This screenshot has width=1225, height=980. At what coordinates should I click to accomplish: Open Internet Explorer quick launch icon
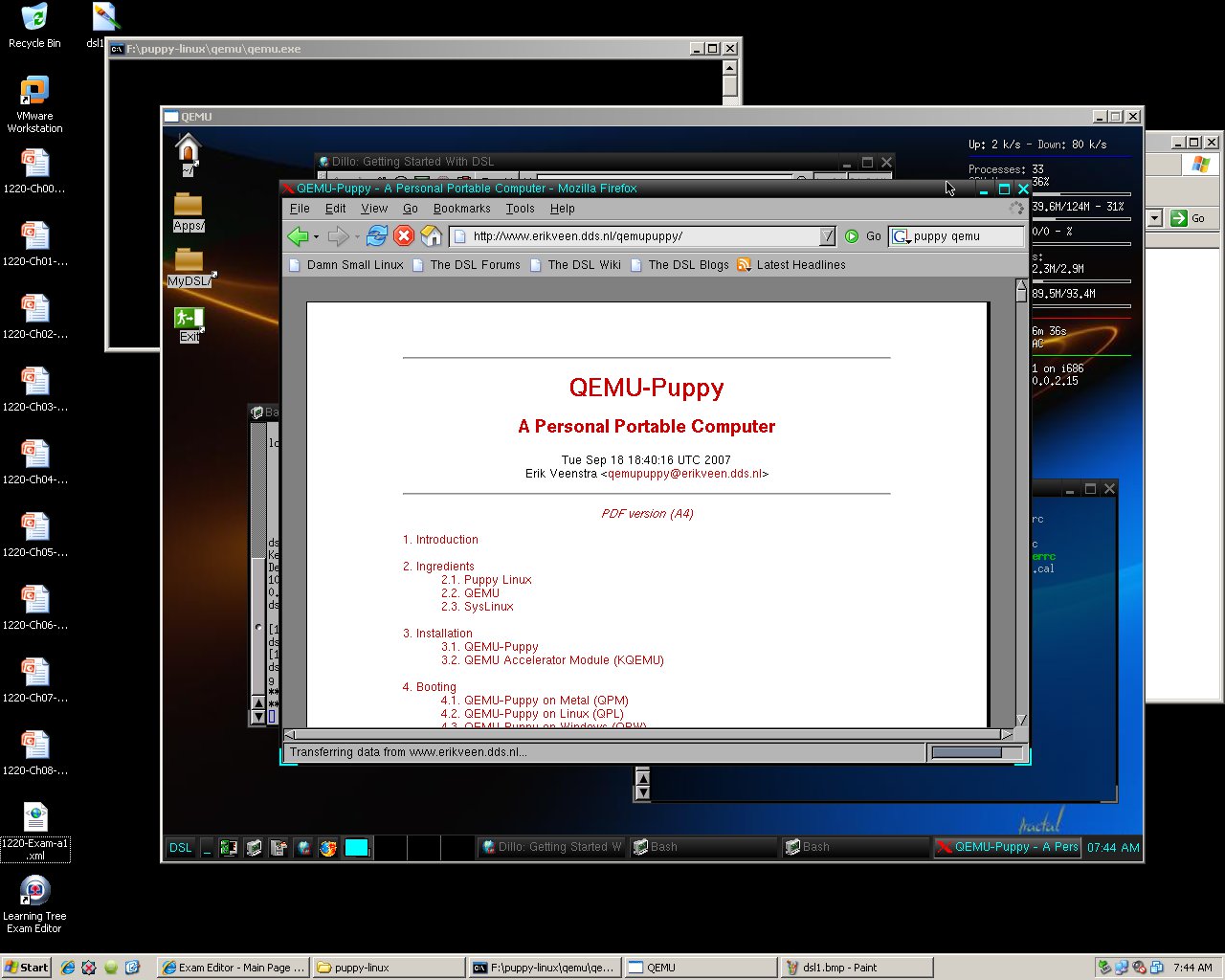(68, 968)
